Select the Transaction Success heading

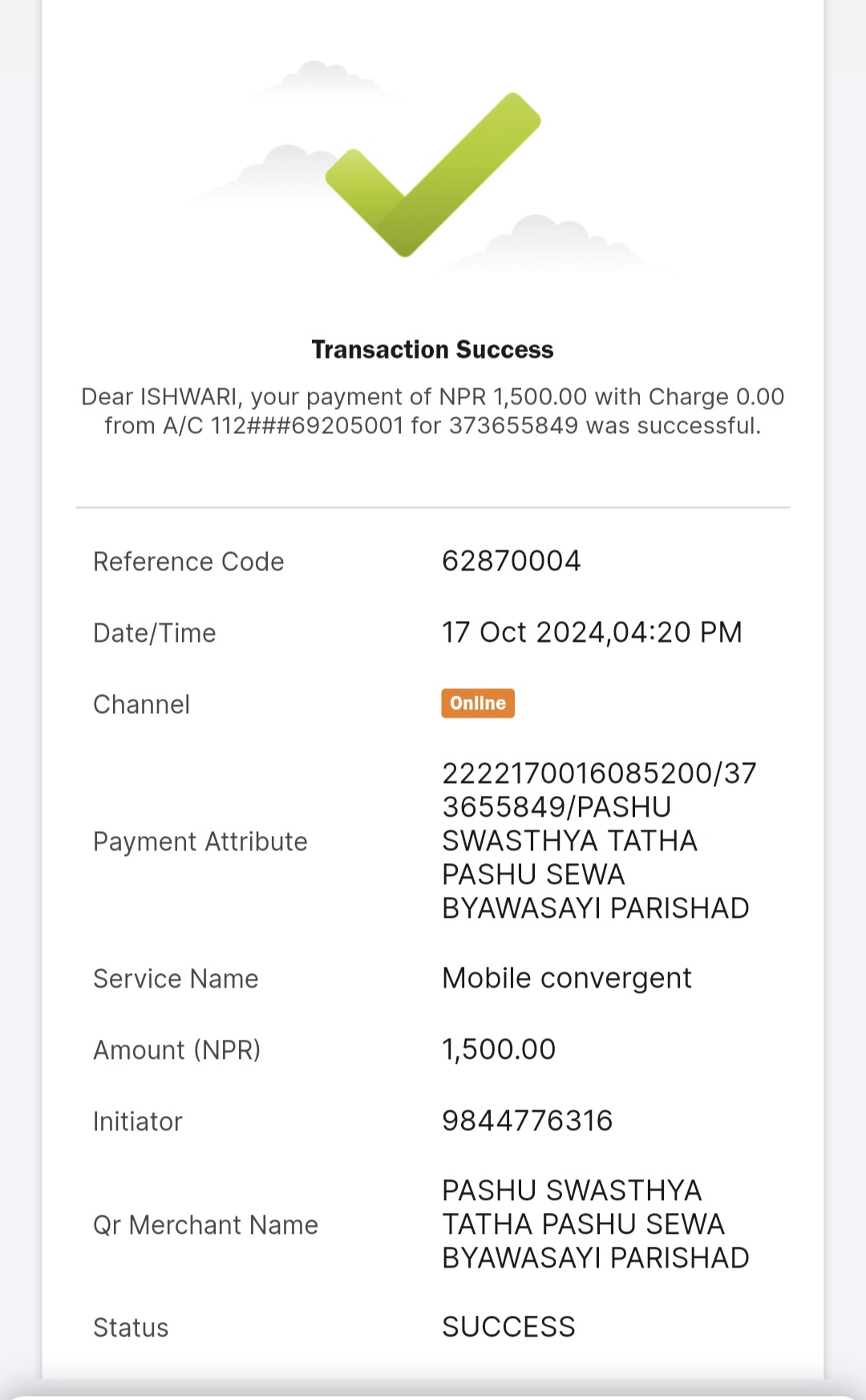click(433, 350)
